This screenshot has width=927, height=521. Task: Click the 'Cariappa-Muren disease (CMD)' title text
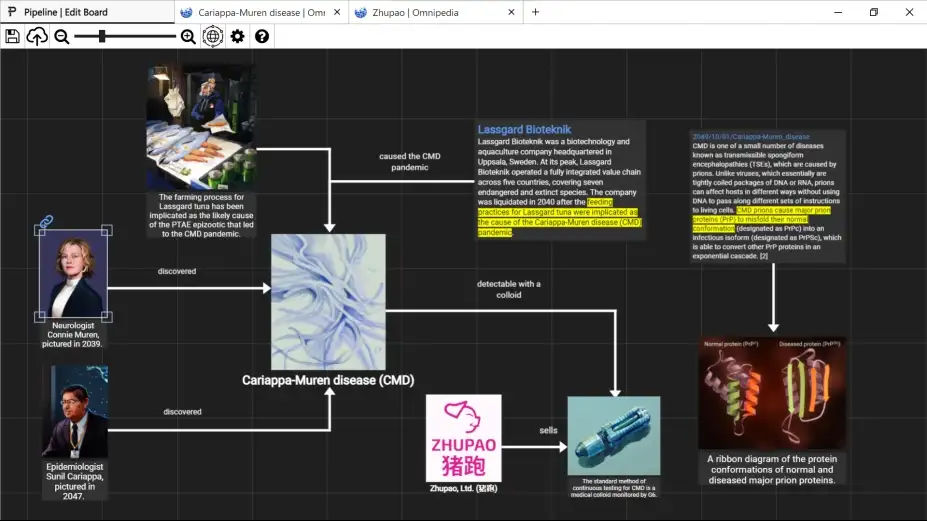[328, 380]
